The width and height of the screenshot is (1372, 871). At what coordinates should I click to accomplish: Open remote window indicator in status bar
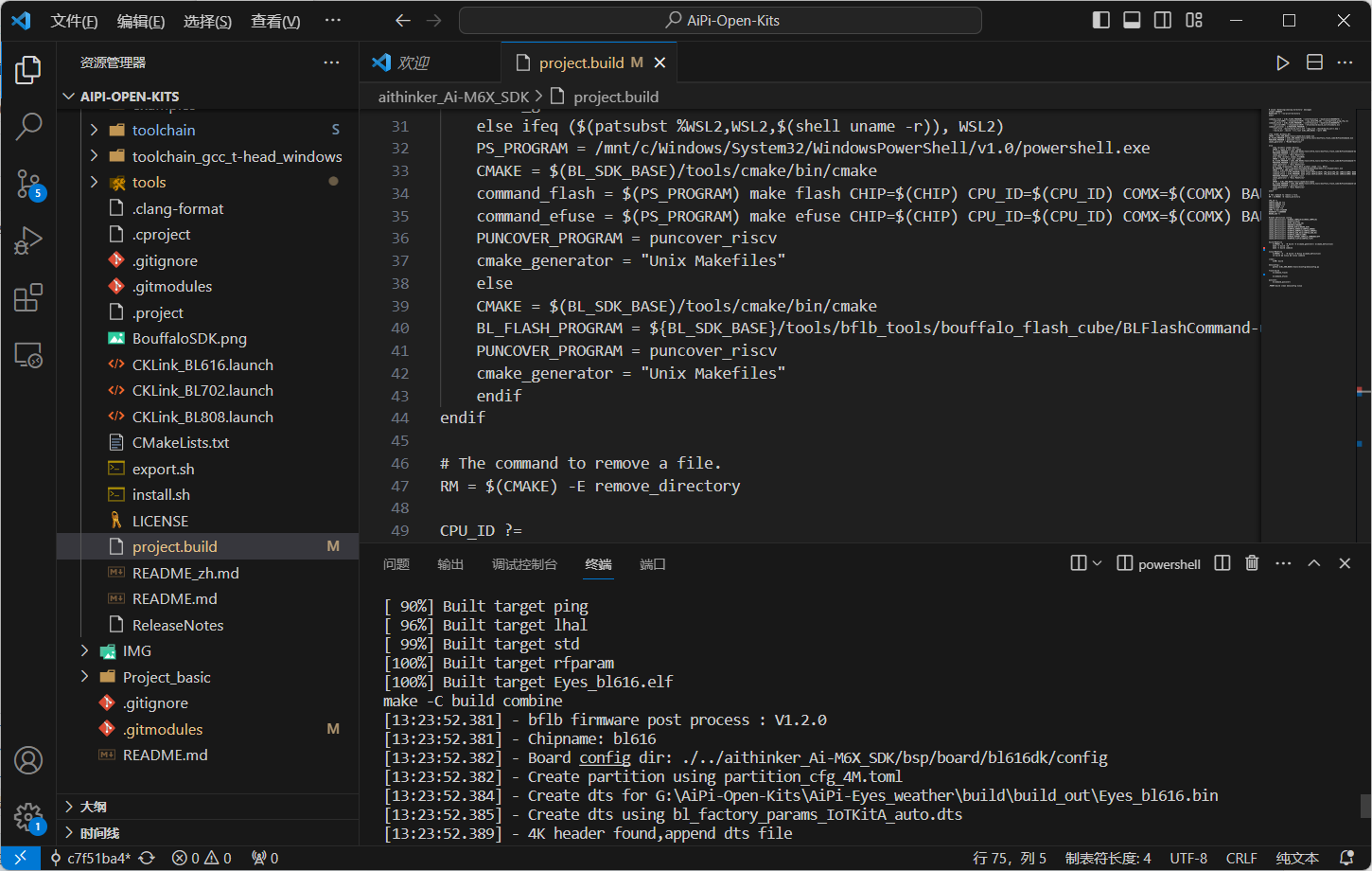point(20,858)
